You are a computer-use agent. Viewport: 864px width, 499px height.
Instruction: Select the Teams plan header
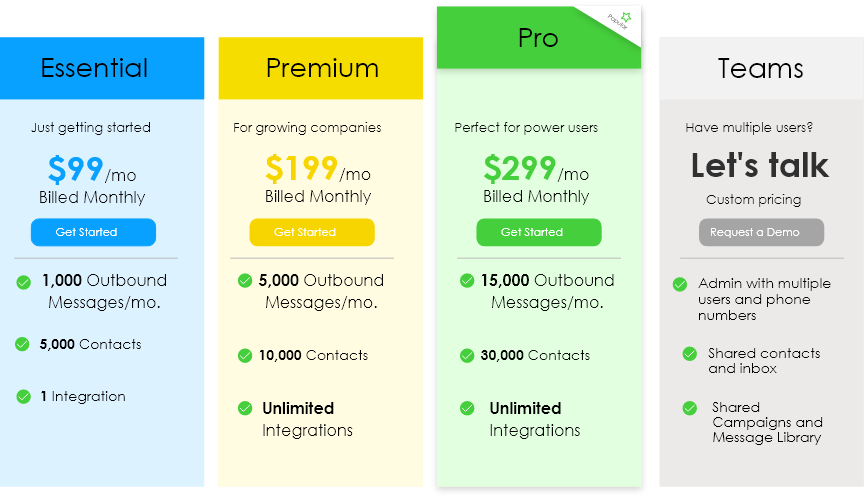(x=762, y=68)
